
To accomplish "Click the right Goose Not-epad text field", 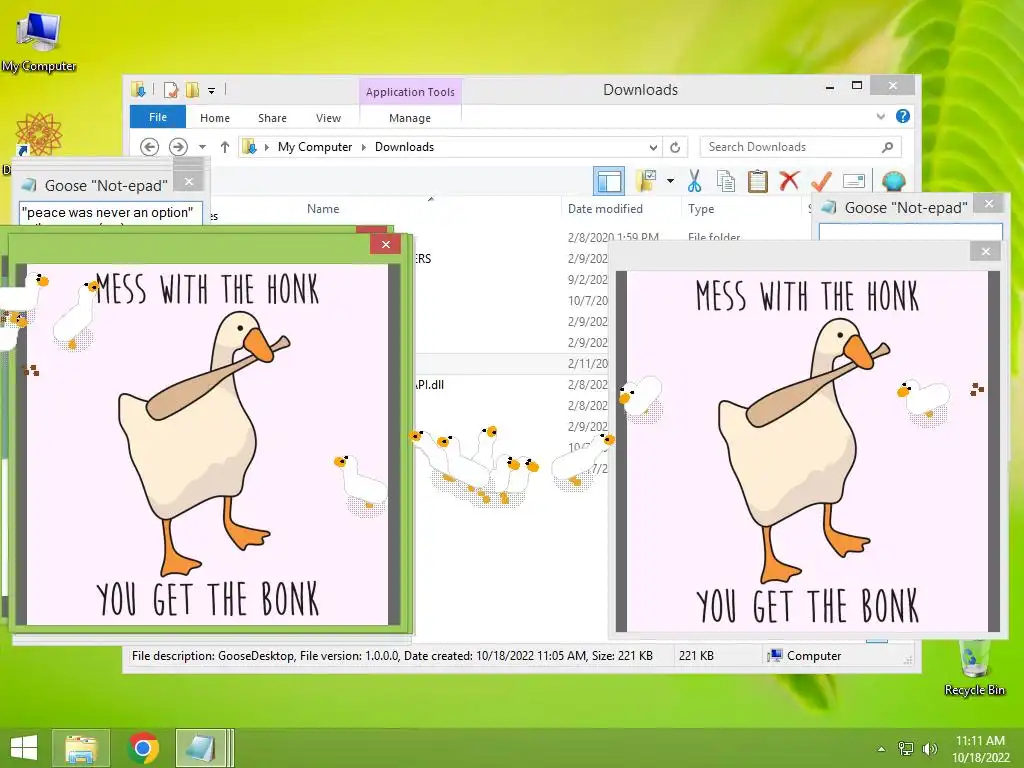I will [x=910, y=232].
